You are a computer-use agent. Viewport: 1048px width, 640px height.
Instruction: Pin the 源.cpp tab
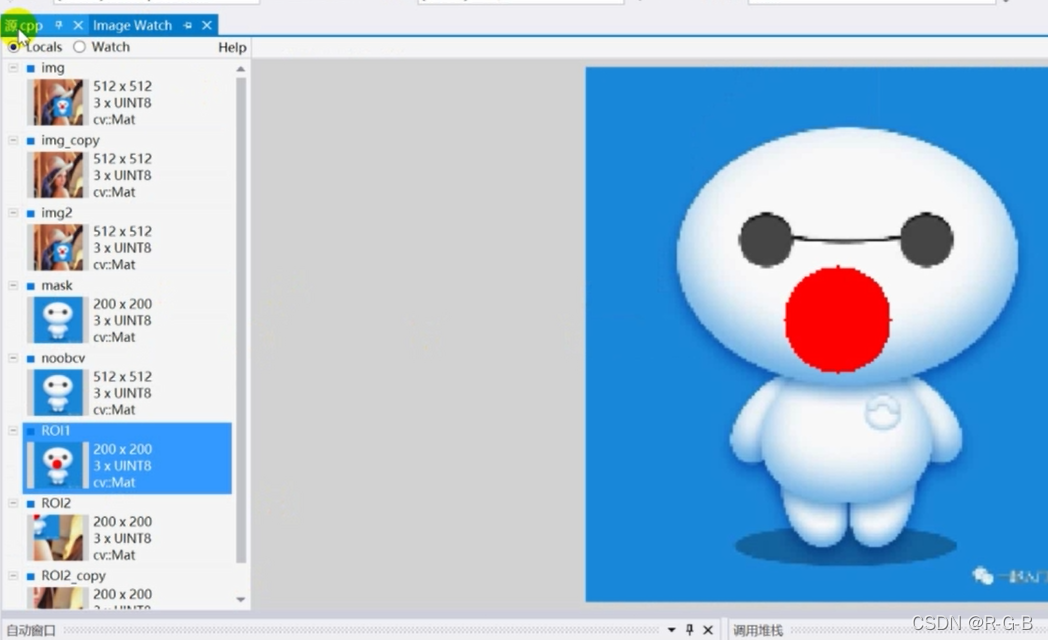[x=59, y=25]
